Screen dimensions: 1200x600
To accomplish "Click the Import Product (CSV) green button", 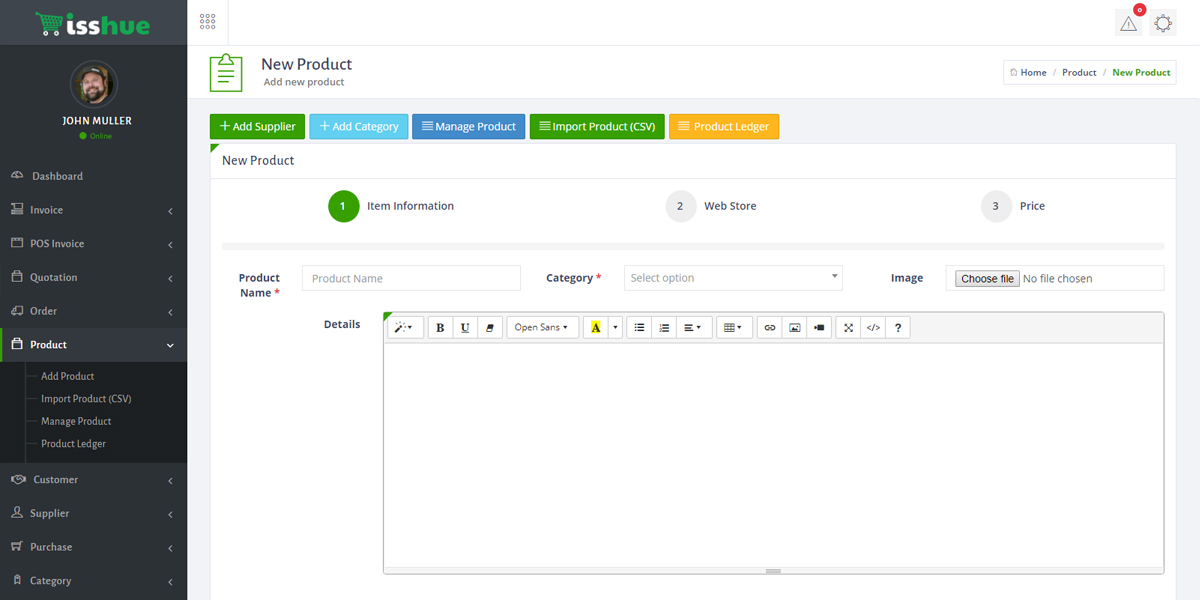I will 597,127.
